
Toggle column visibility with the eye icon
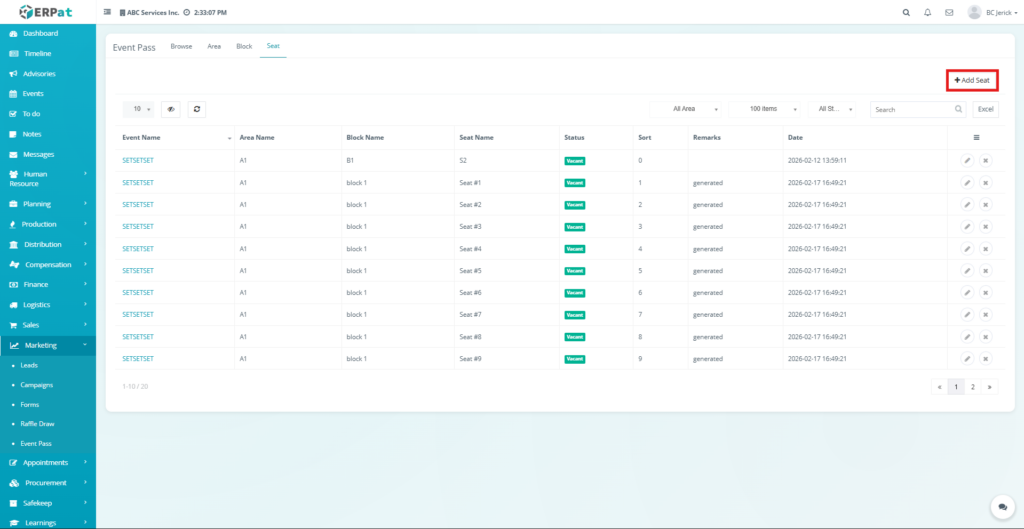tap(171, 109)
